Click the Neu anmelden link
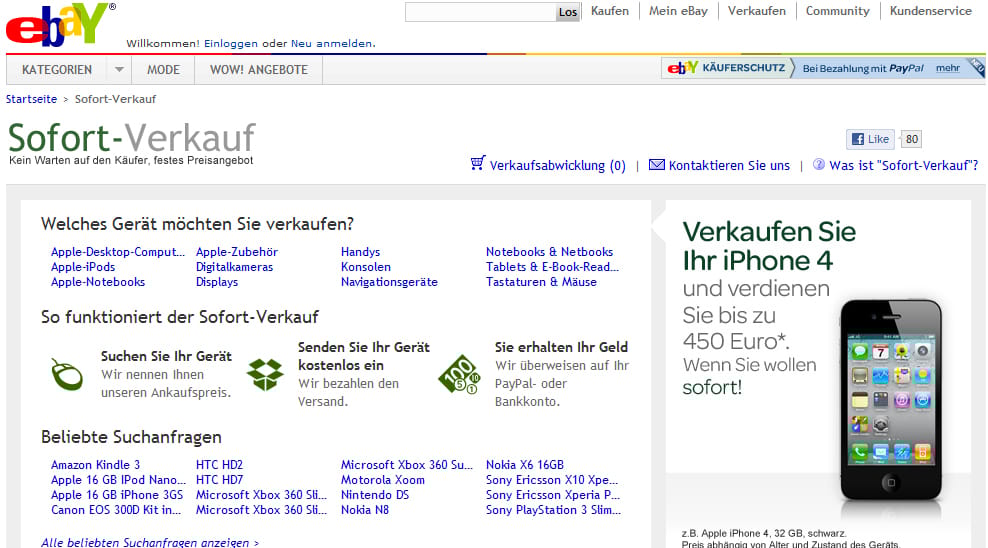The width and height of the screenshot is (988, 548). tap(332, 43)
